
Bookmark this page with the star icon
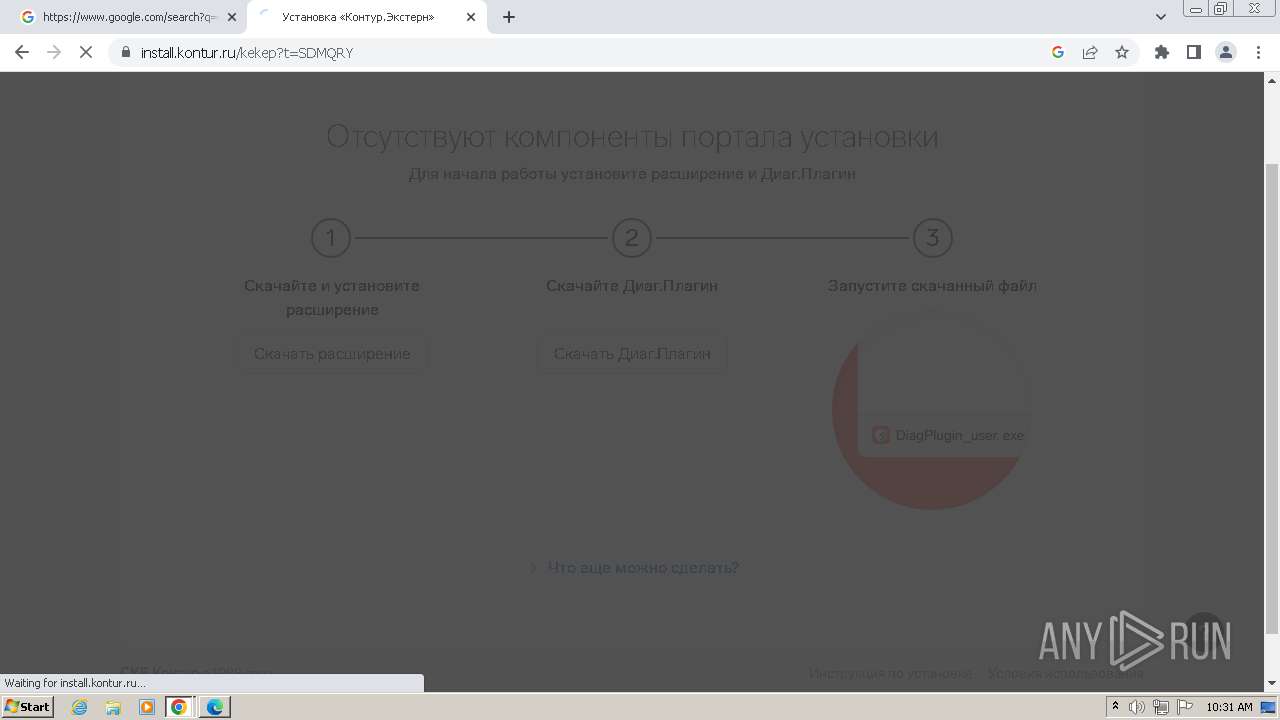[1122, 52]
